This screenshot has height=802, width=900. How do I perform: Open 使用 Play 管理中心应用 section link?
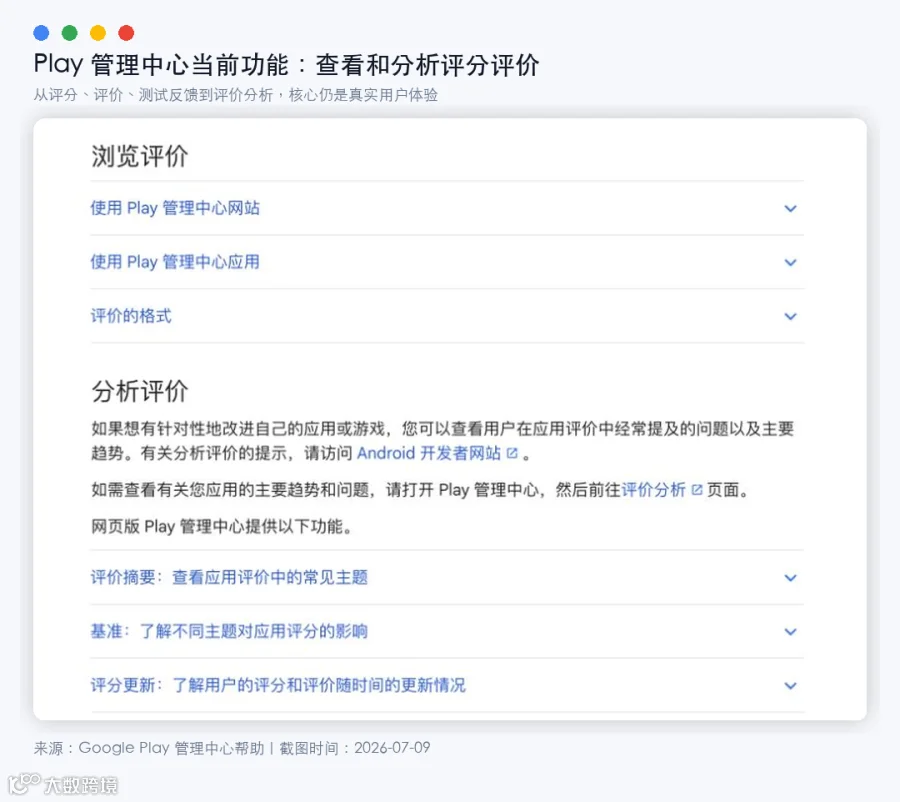point(175,262)
